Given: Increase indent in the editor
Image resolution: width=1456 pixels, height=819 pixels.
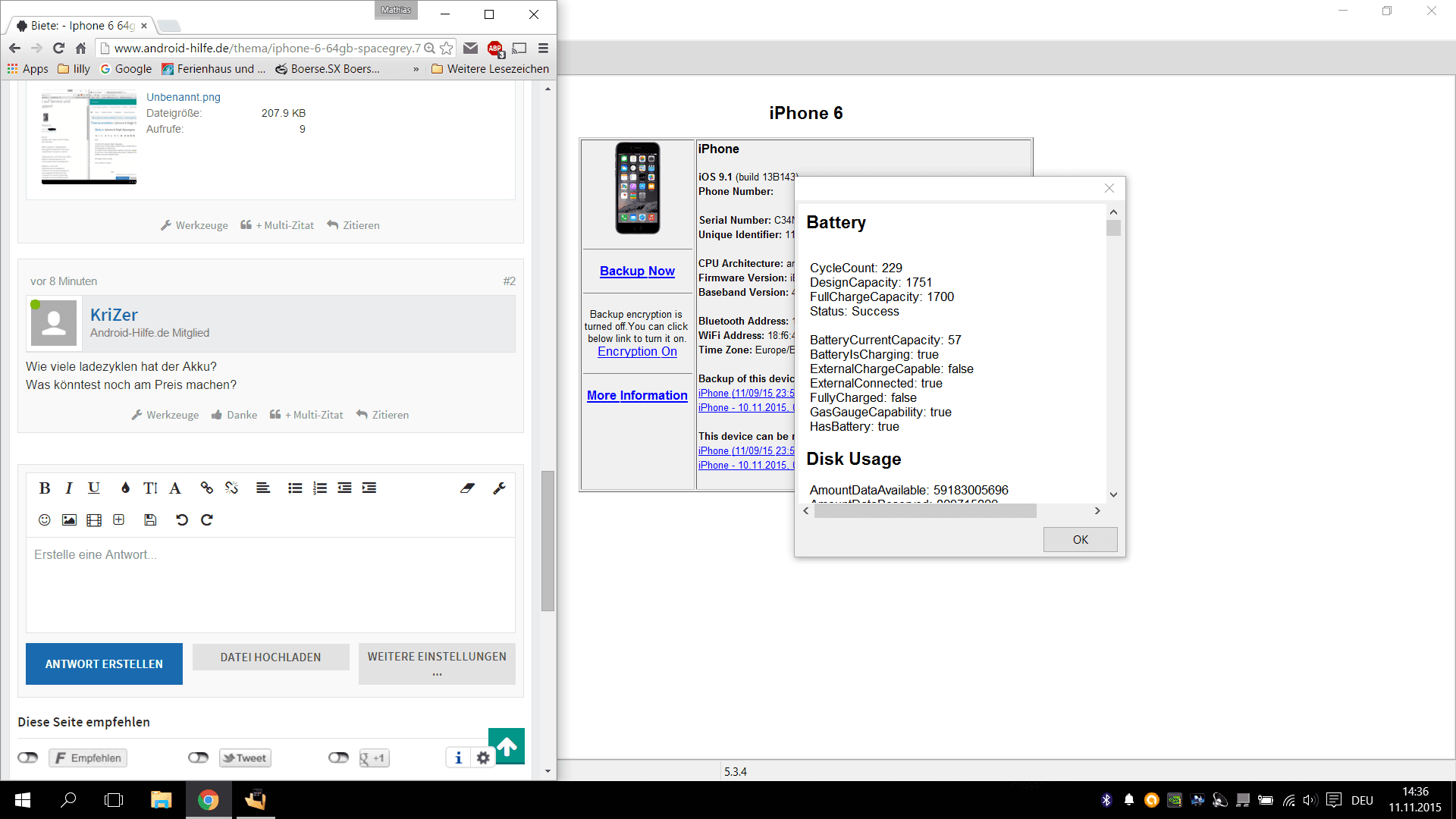Looking at the screenshot, I should pyautogui.click(x=369, y=488).
